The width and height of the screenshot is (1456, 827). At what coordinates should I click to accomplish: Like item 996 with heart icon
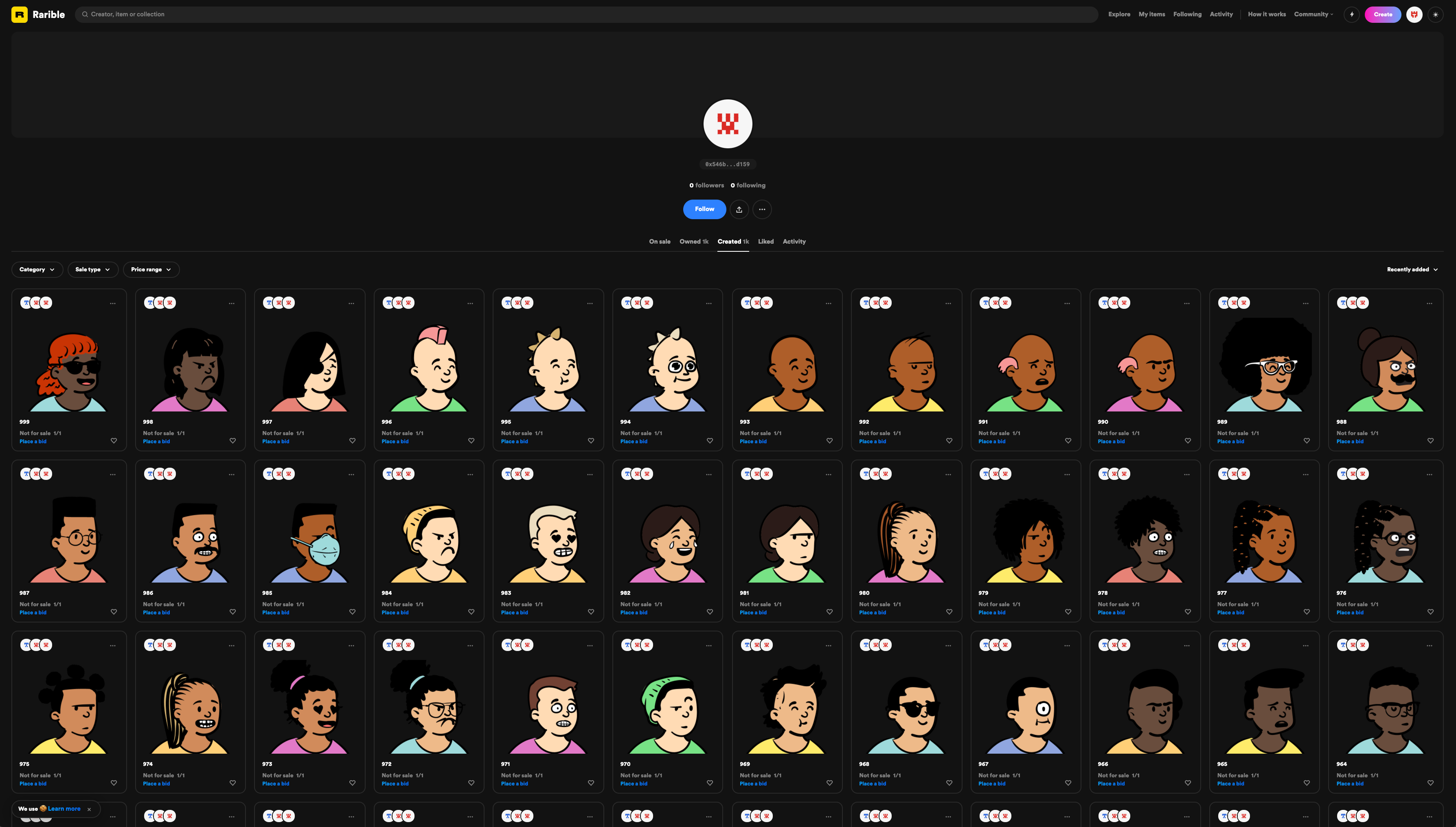[471, 441]
